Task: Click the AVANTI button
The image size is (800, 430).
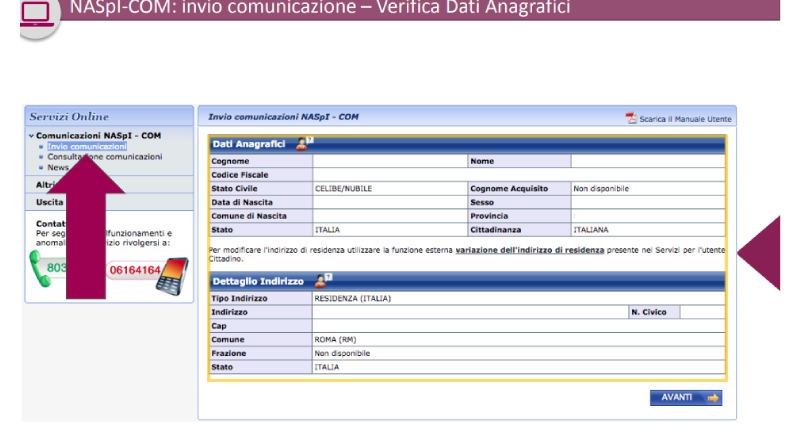Action: tap(686, 398)
